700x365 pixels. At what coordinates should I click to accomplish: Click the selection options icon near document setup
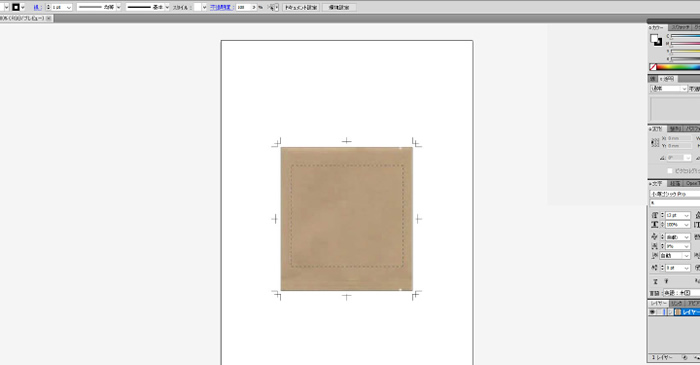[x=273, y=7]
